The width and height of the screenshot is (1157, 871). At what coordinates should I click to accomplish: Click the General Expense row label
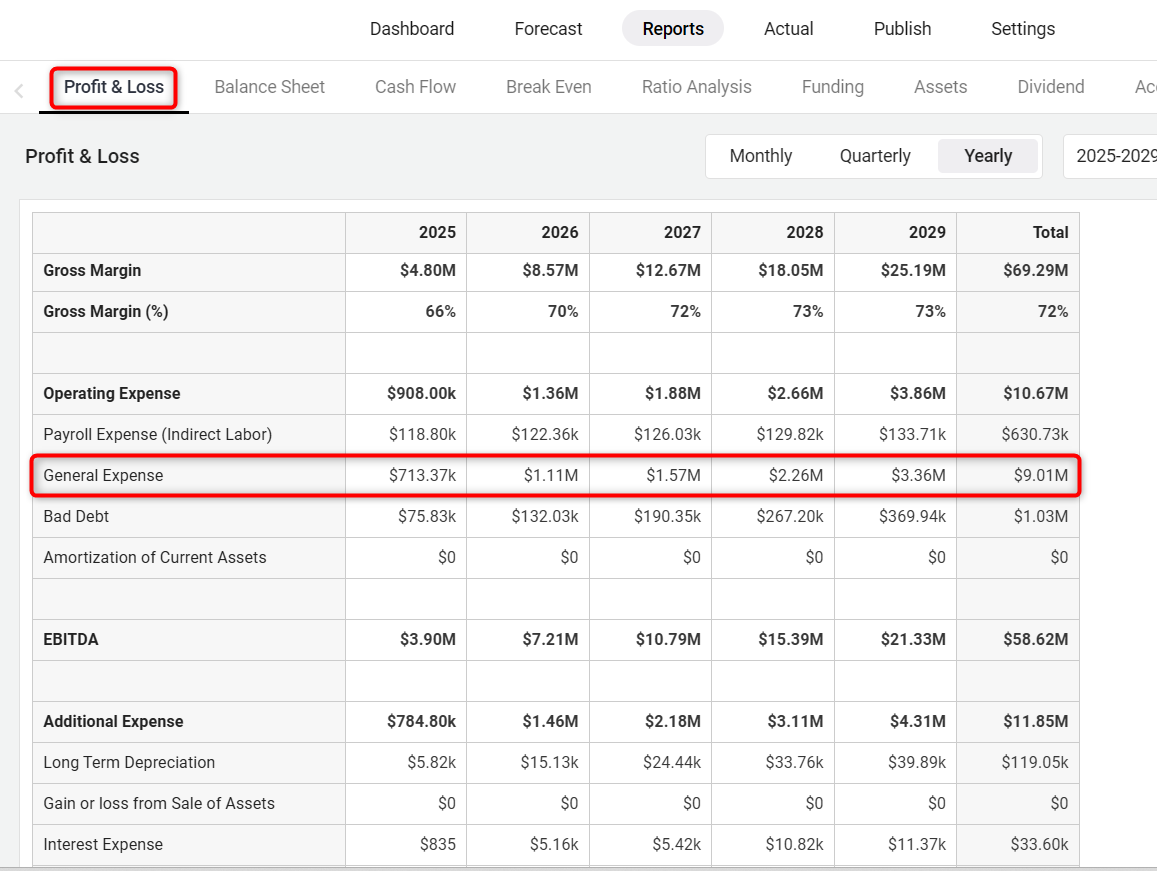103,476
